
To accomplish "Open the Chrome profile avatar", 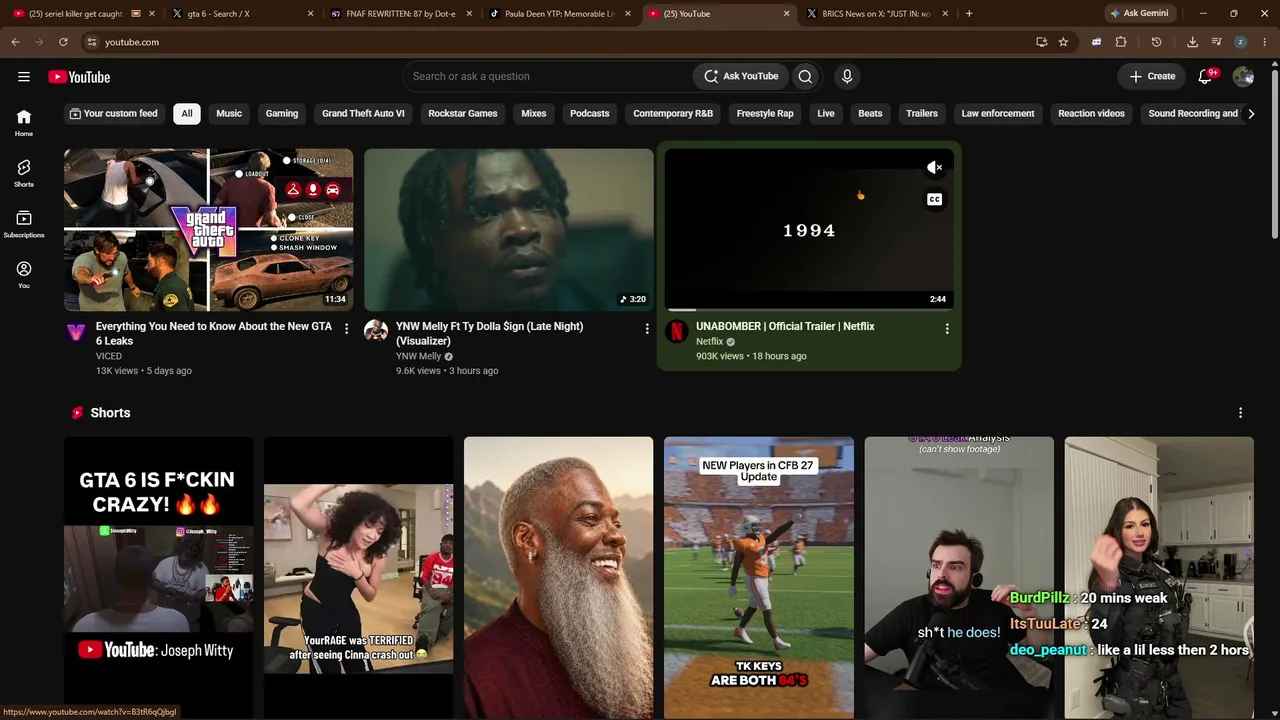I will (1240, 42).
